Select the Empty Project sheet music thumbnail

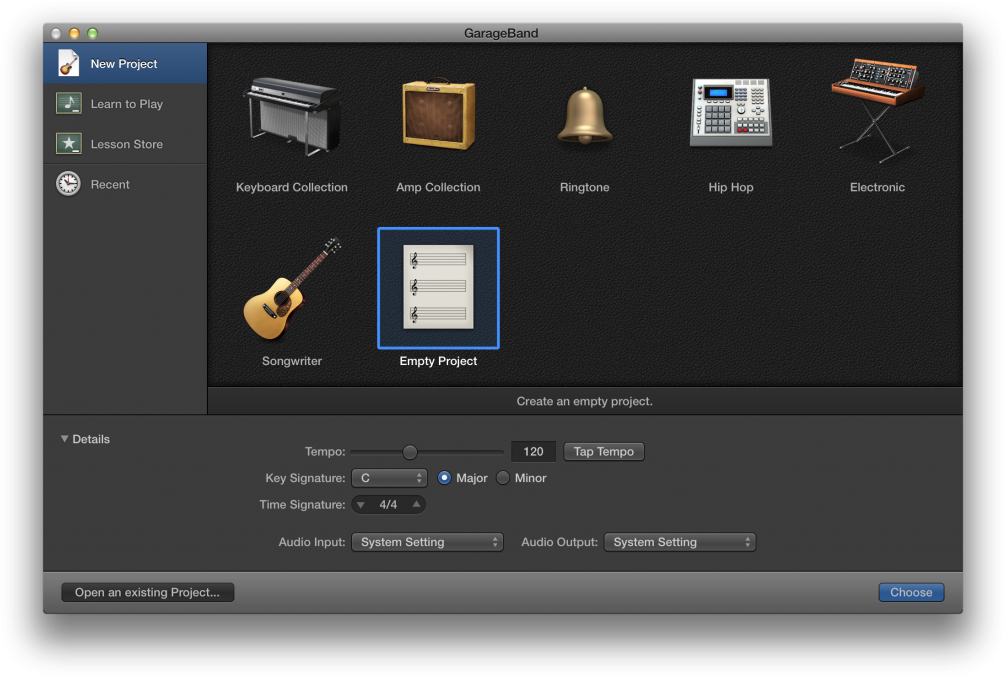coord(438,288)
